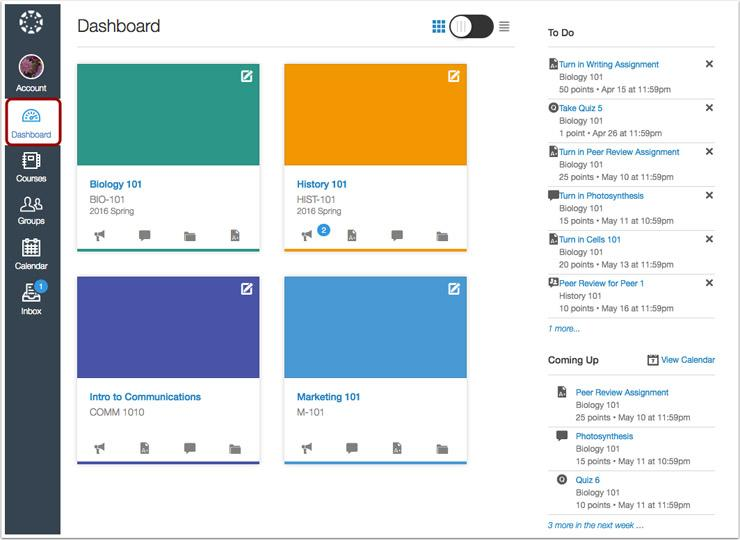Click the View Calendar link
This screenshot has height=540, width=740.
coord(688,360)
